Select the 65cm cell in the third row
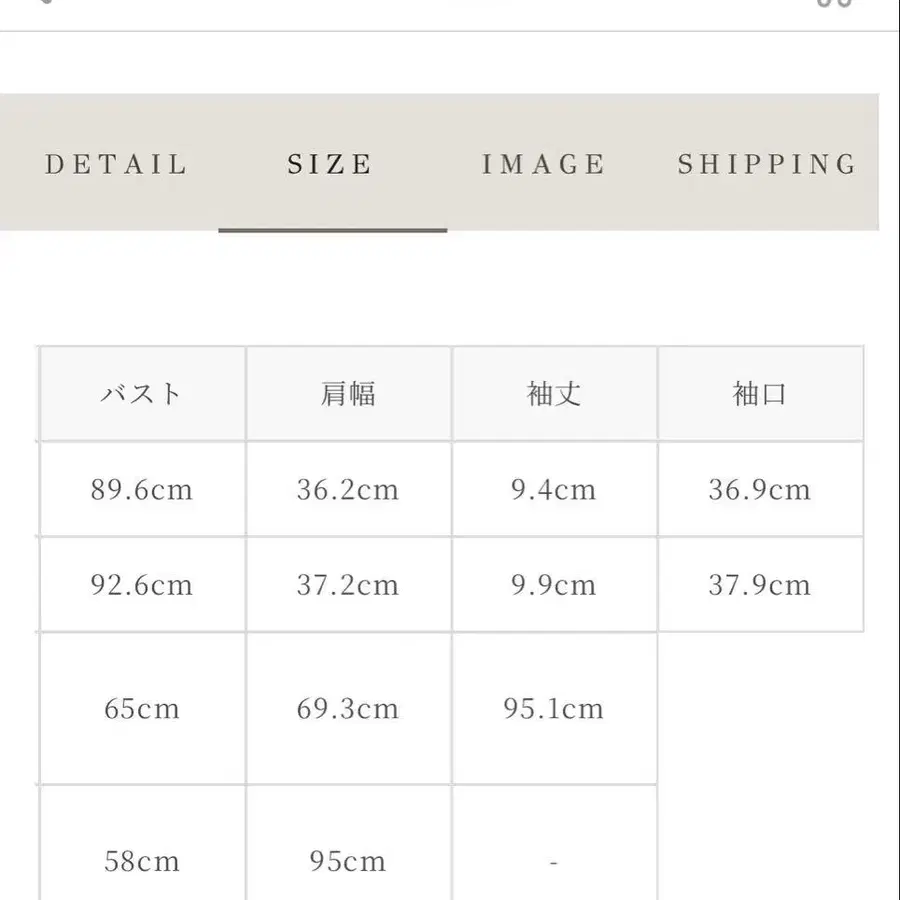900x900 pixels. pyautogui.click(x=141, y=709)
